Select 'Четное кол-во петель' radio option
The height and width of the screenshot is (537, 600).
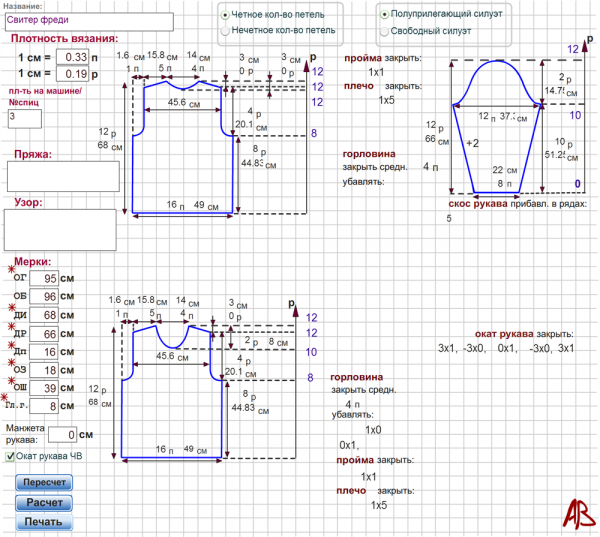(224, 16)
